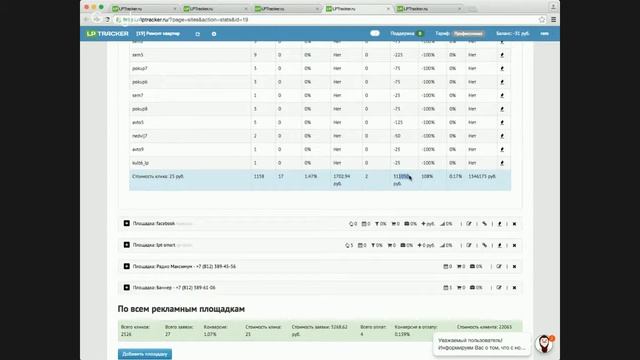Toggle the switch in the blue header
640x360 pixels.
click(x=375, y=33)
